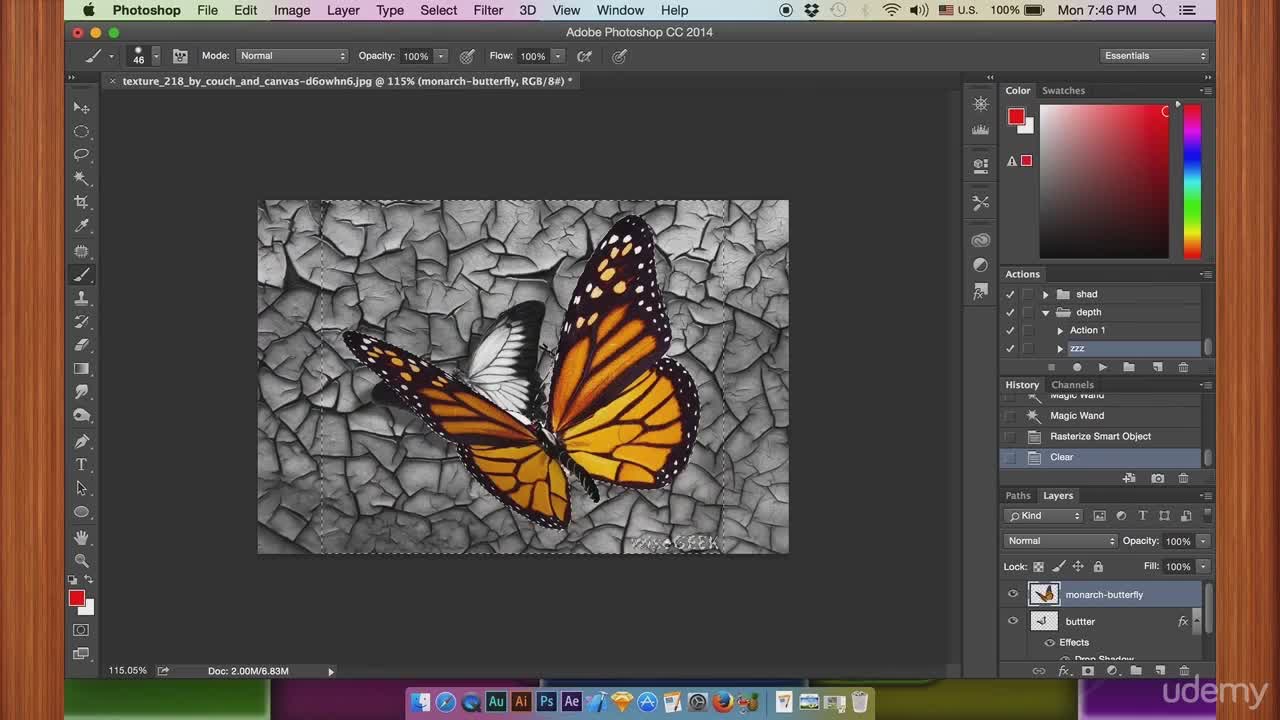
Task: Click Add layer style fx icon
Action: pos(1064,671)
